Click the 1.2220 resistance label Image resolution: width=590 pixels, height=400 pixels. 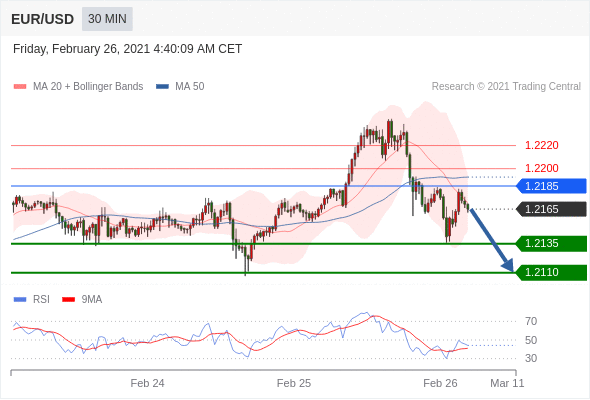[x=541, y=145]
